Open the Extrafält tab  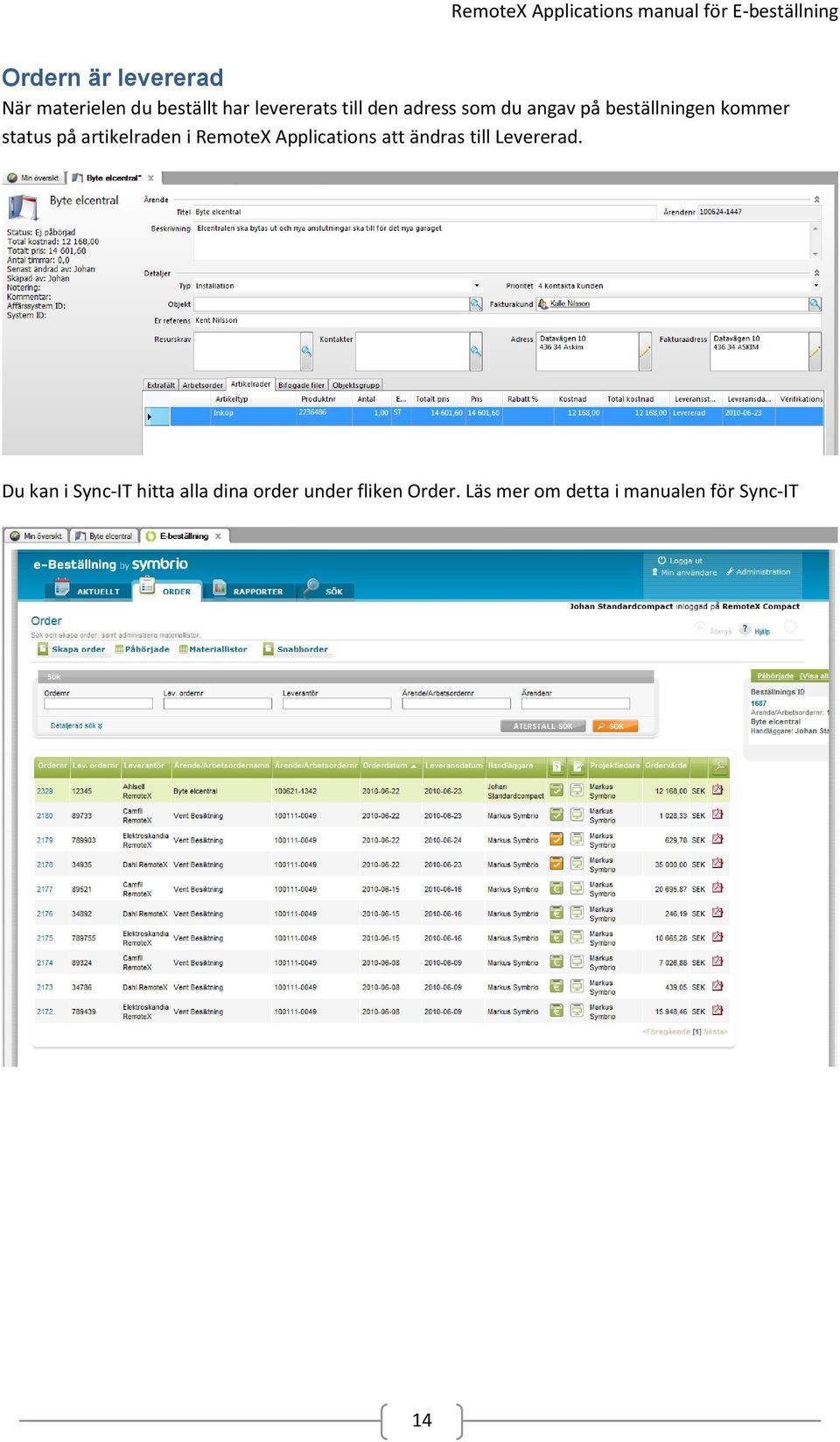click(161, 385)
